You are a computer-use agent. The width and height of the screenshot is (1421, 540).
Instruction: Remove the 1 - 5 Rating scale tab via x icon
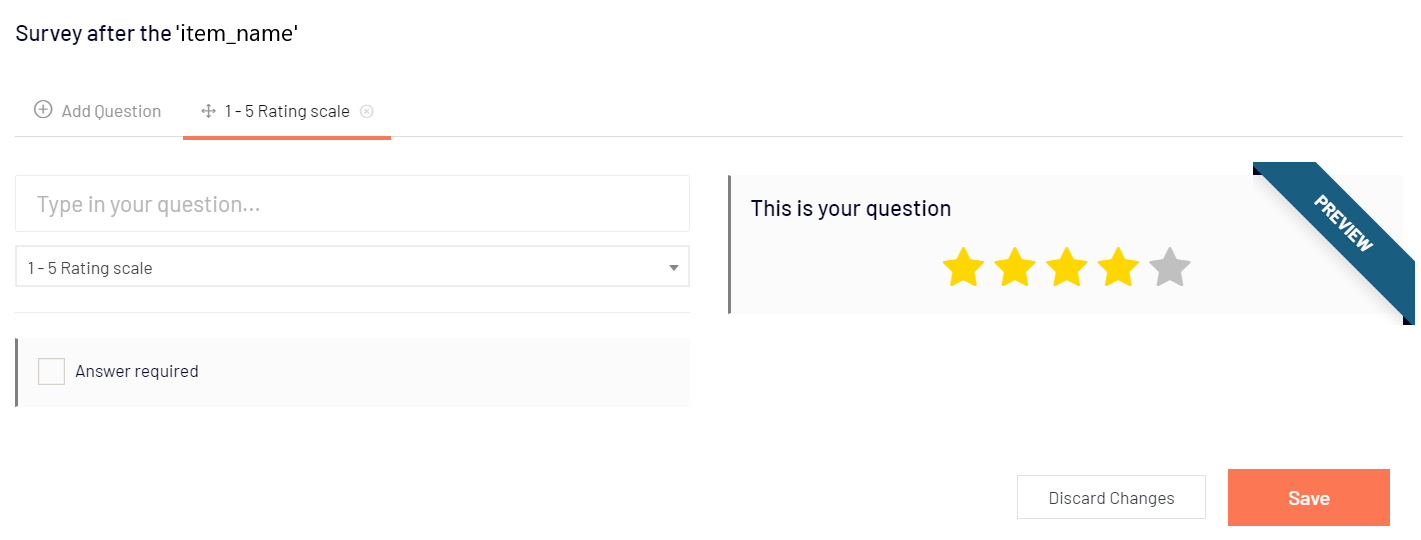[367, 111]
